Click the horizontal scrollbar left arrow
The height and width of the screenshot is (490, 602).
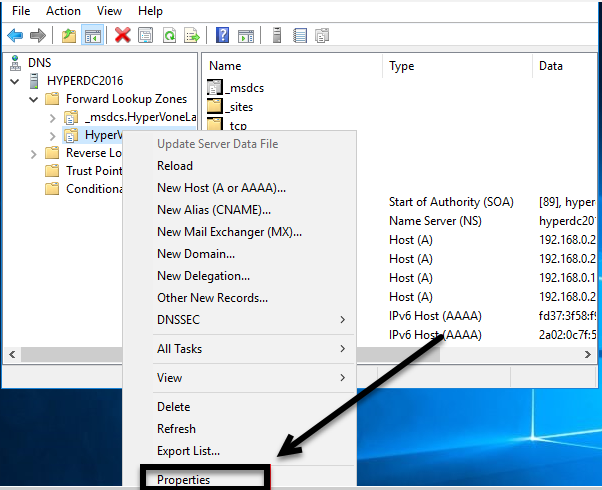point(12,354)
